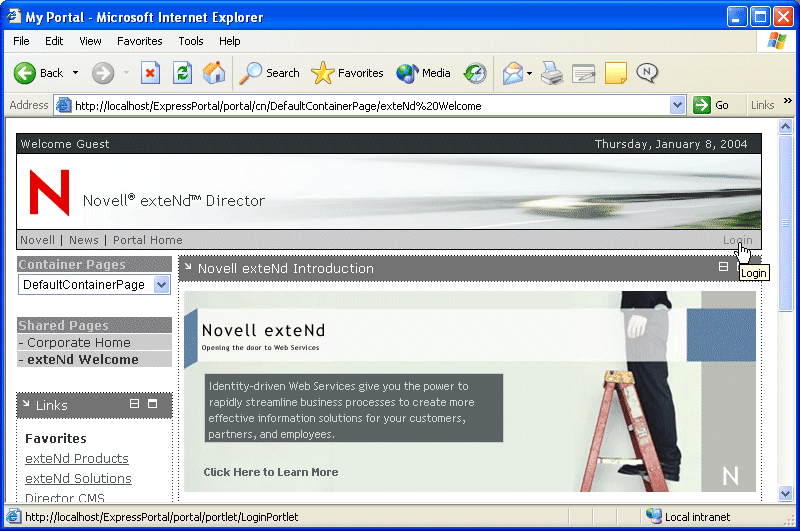Viewport: 800px width, 531px height.
Task: Open the File menu
Action: tap(21, 41)
